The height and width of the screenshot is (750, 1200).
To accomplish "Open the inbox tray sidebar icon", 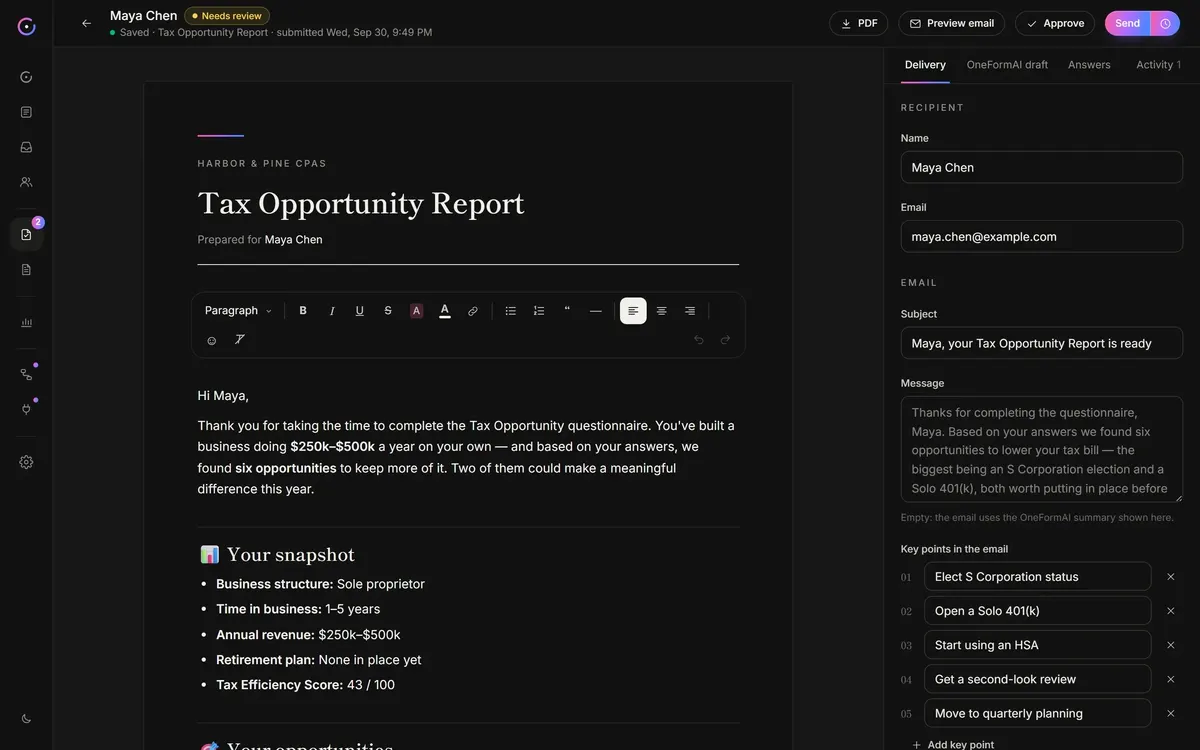I will click(26, 147).
